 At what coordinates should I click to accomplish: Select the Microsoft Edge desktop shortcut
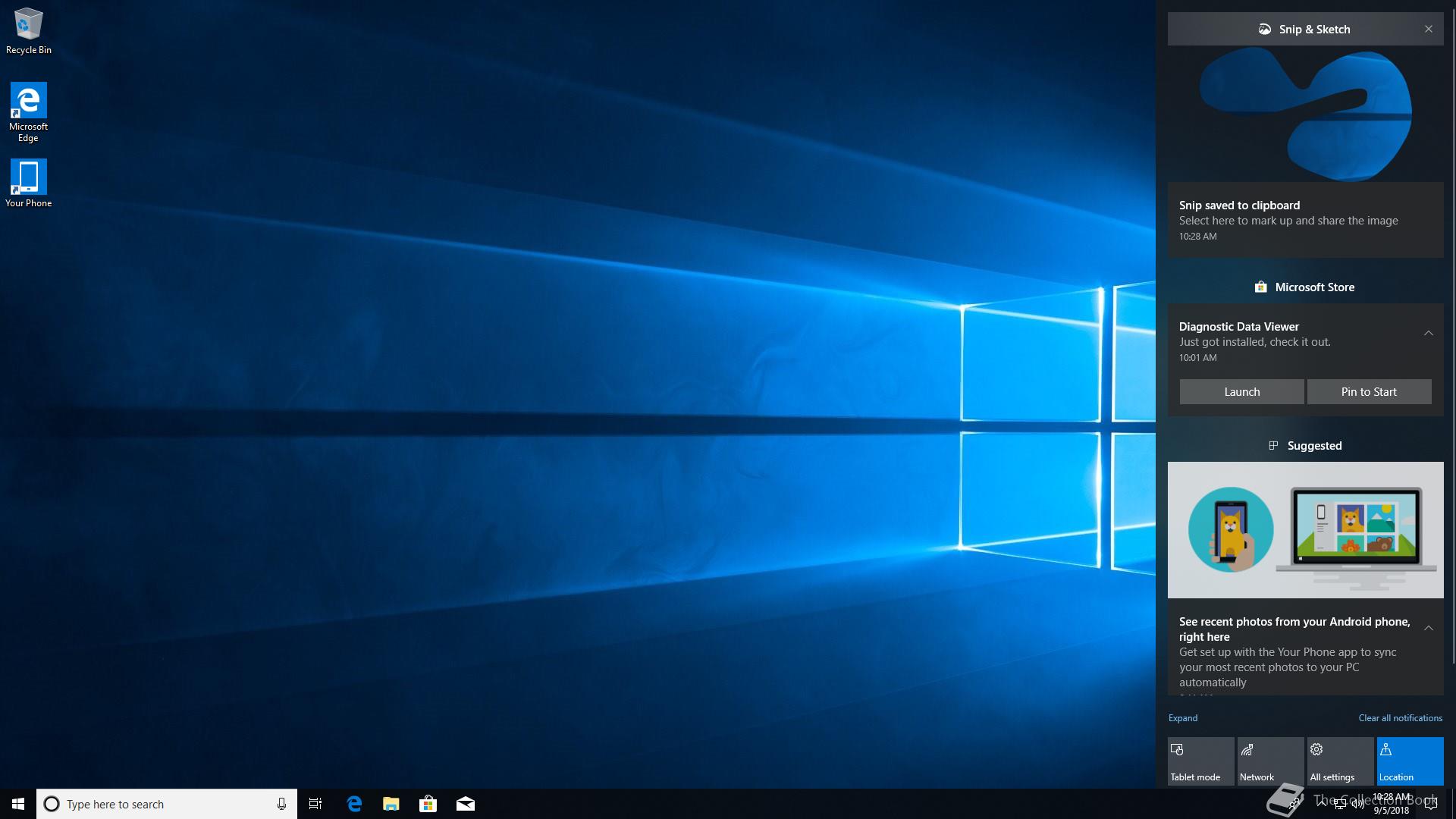pyautogui.click(x=28, y=112)
